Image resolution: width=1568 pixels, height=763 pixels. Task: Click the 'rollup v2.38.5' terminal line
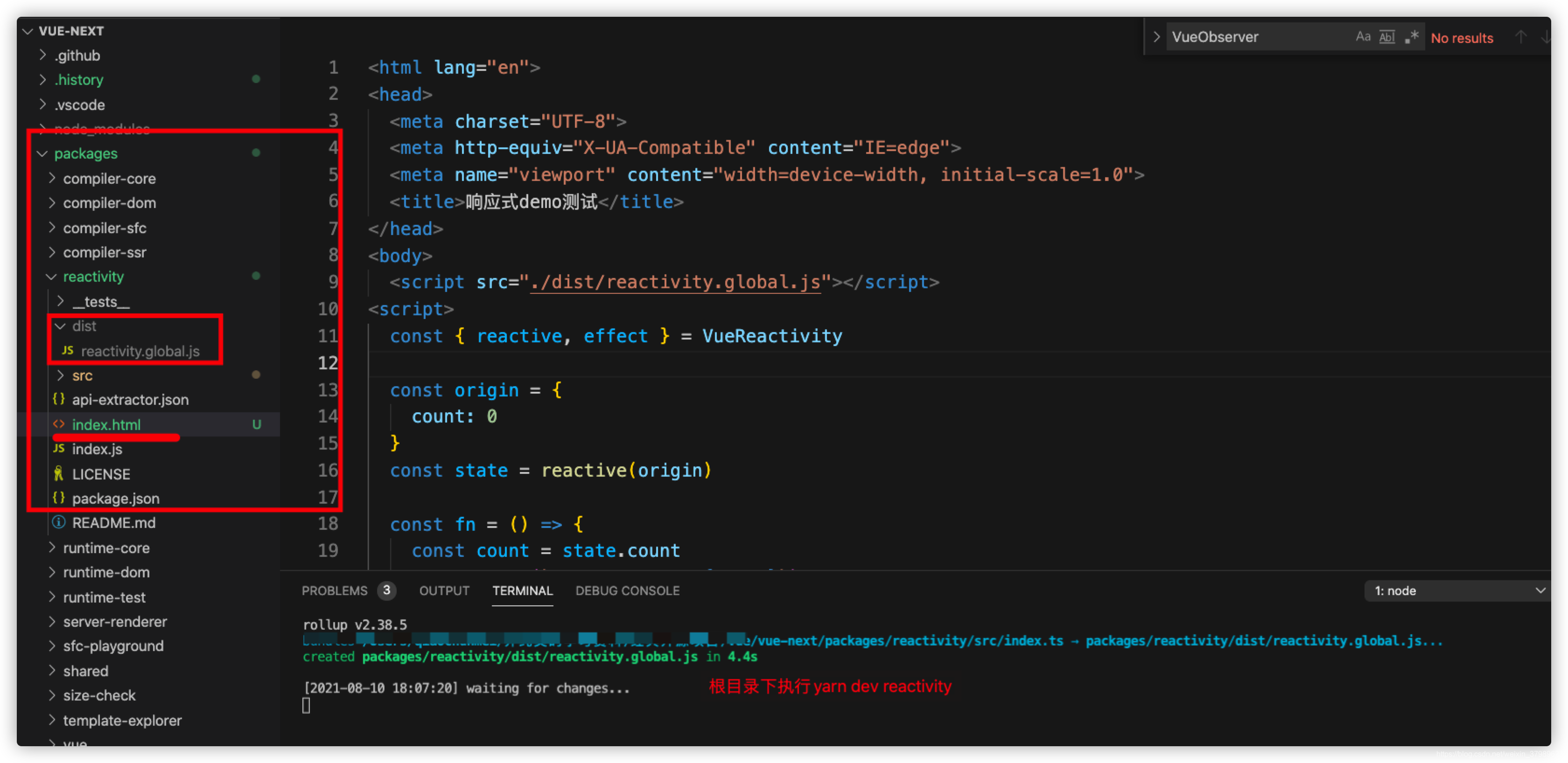(355, 625)
